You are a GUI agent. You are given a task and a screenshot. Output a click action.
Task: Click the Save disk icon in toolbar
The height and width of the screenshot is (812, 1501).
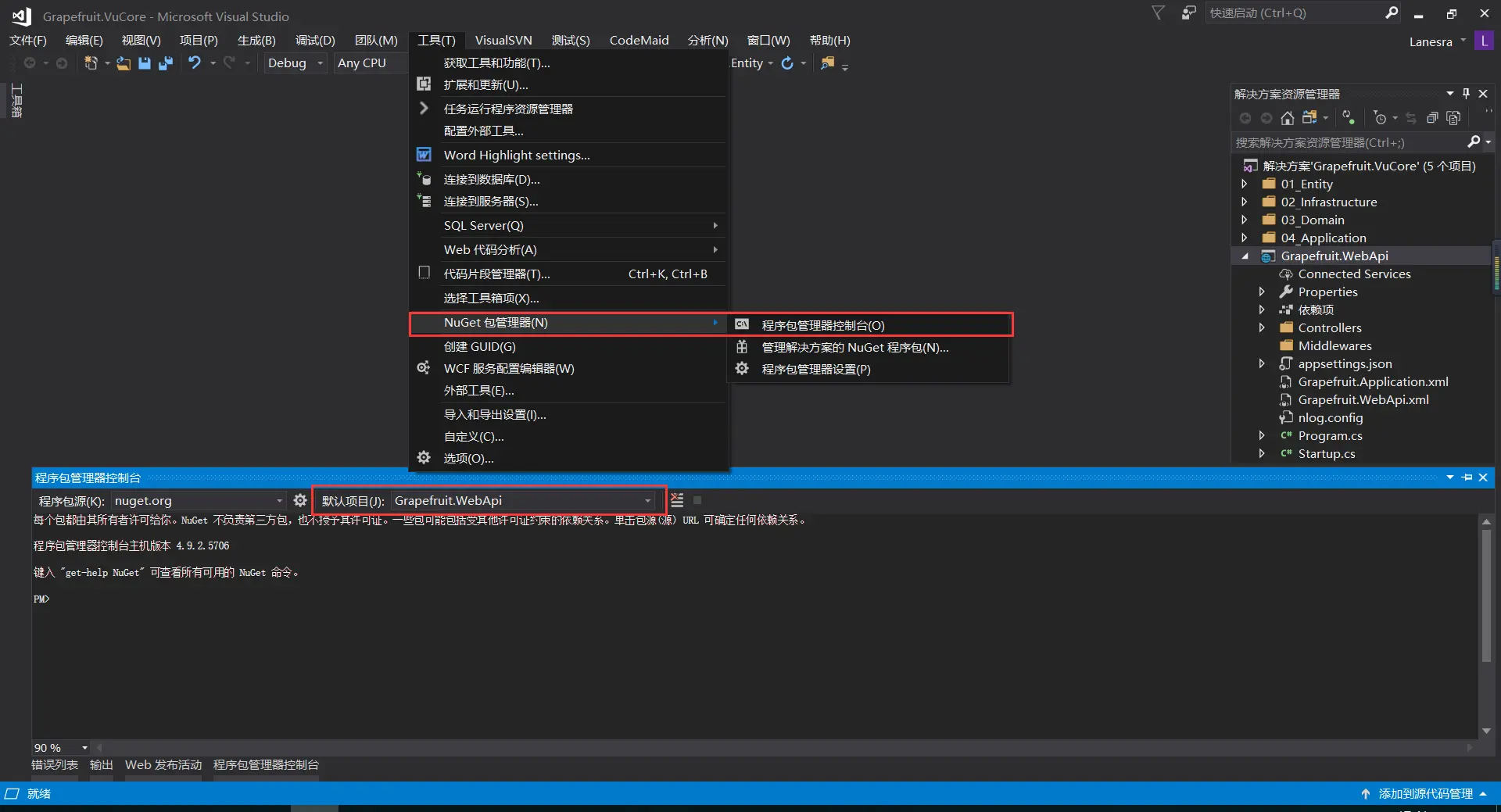tap(145, 63)
